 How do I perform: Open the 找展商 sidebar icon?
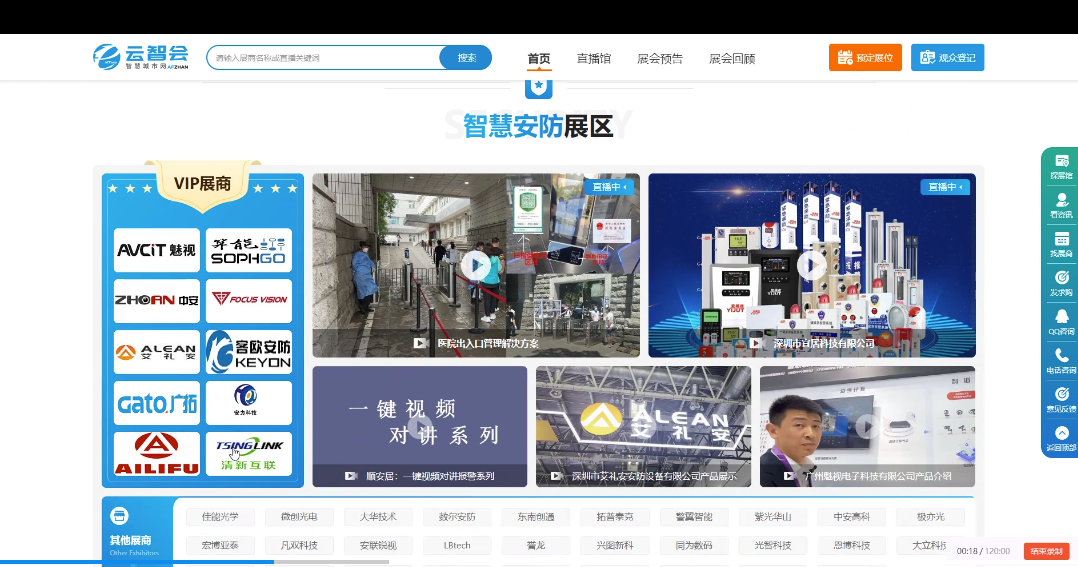[1062, 245]
